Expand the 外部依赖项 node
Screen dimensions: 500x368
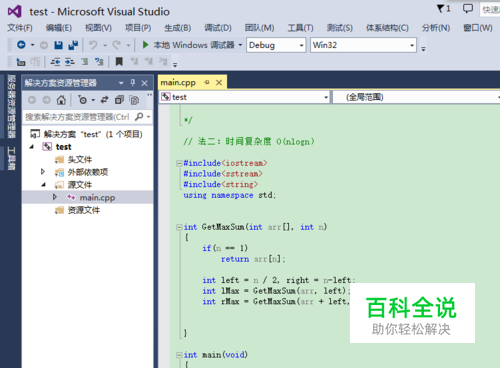pyautogui.click(x=43, y=172)
